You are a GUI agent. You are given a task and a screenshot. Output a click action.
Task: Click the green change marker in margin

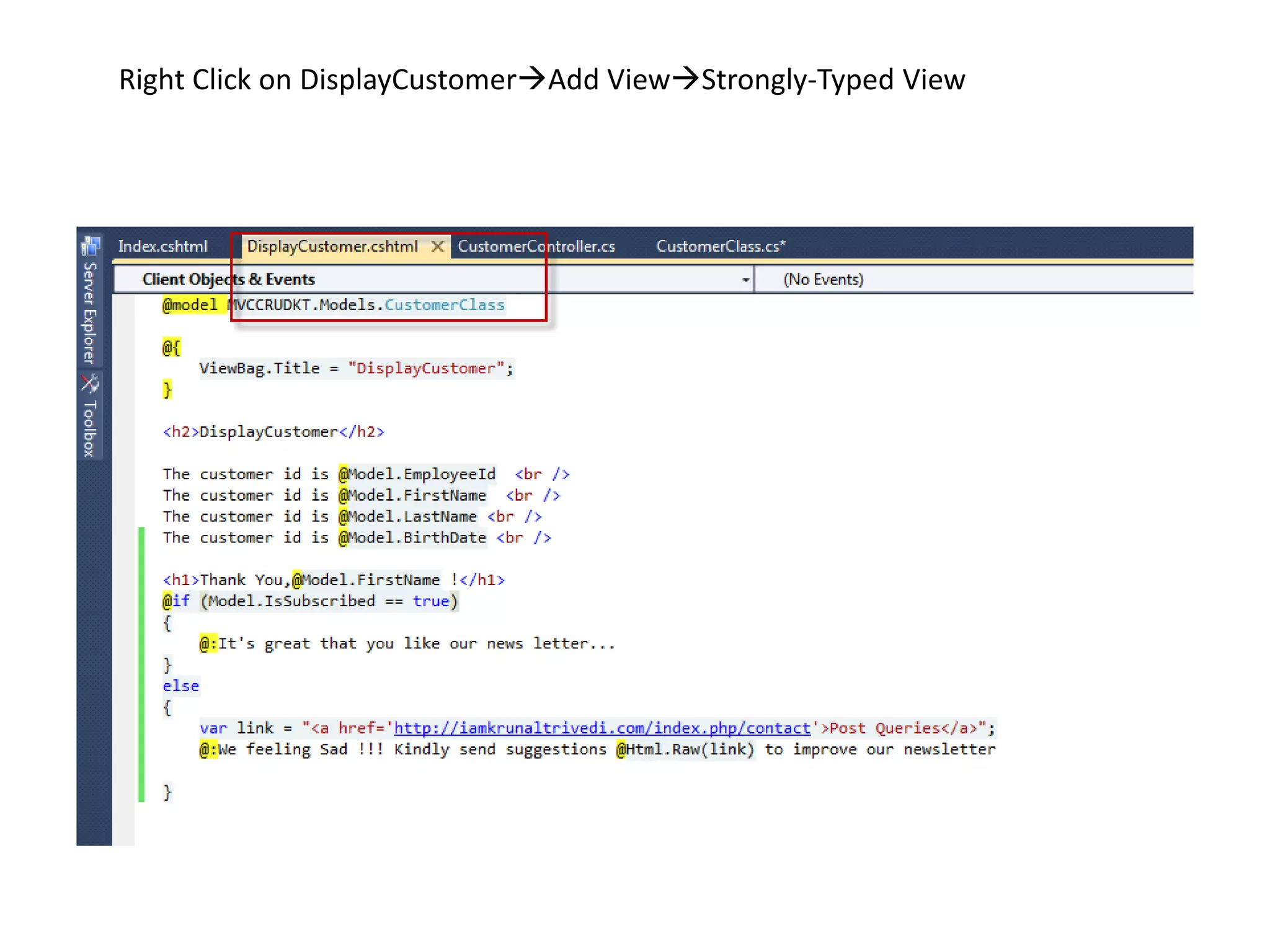[x=141, y=664]
